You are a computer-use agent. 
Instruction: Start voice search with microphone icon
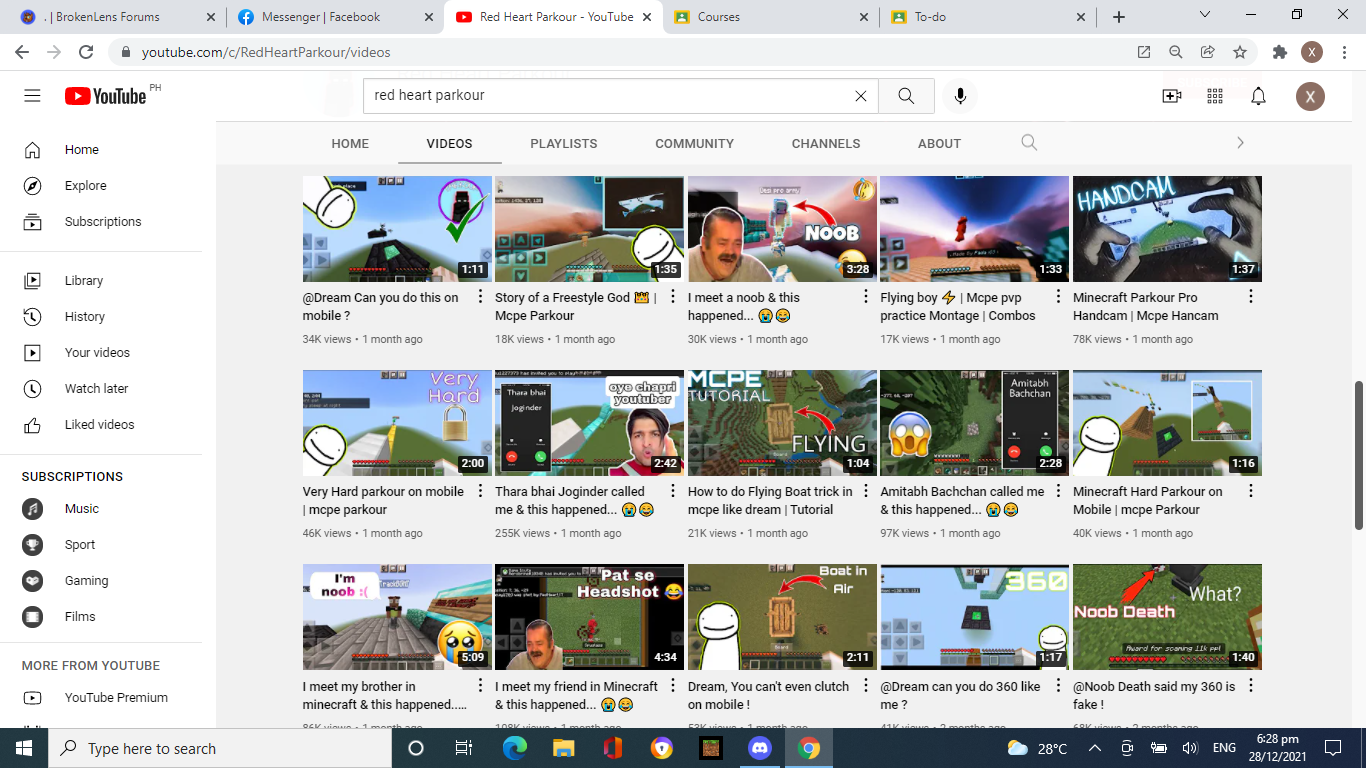click(x=960, y=96)
